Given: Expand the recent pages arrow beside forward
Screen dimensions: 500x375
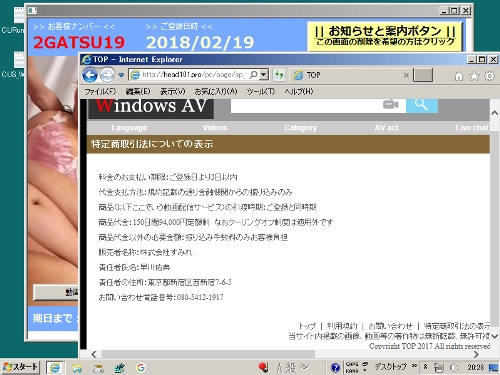Looking at the screenshot, I should click(x=121, y=75).
